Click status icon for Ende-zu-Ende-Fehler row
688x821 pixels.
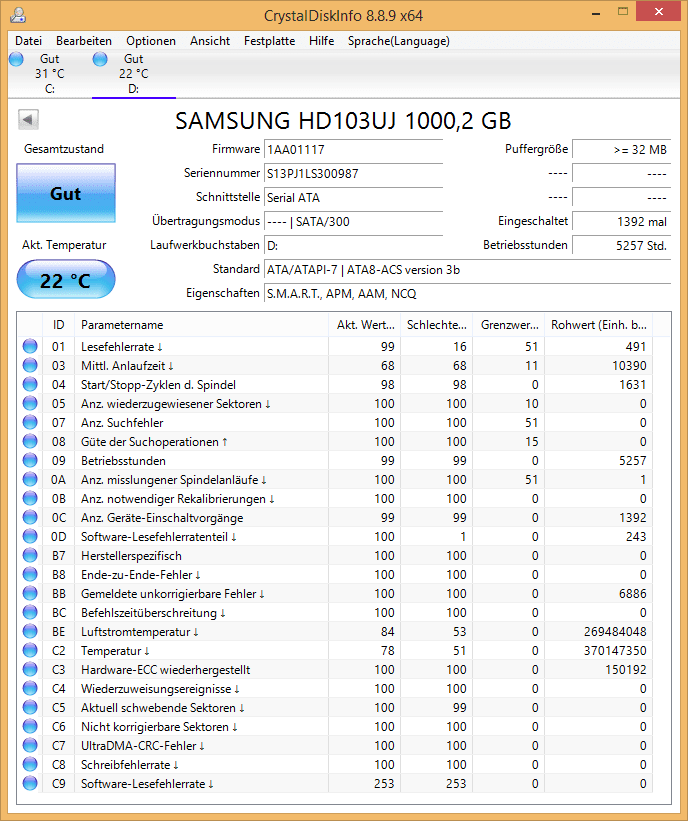[30, 575]
